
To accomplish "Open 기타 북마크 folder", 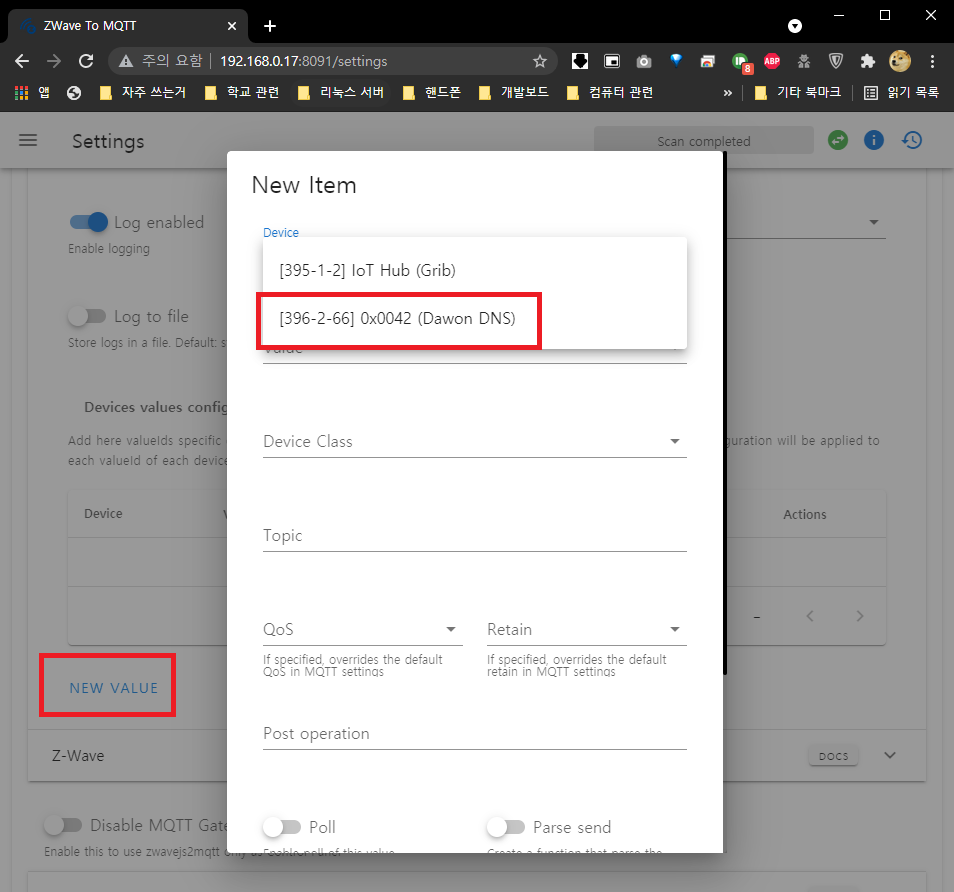I will (x=798, y=92).
